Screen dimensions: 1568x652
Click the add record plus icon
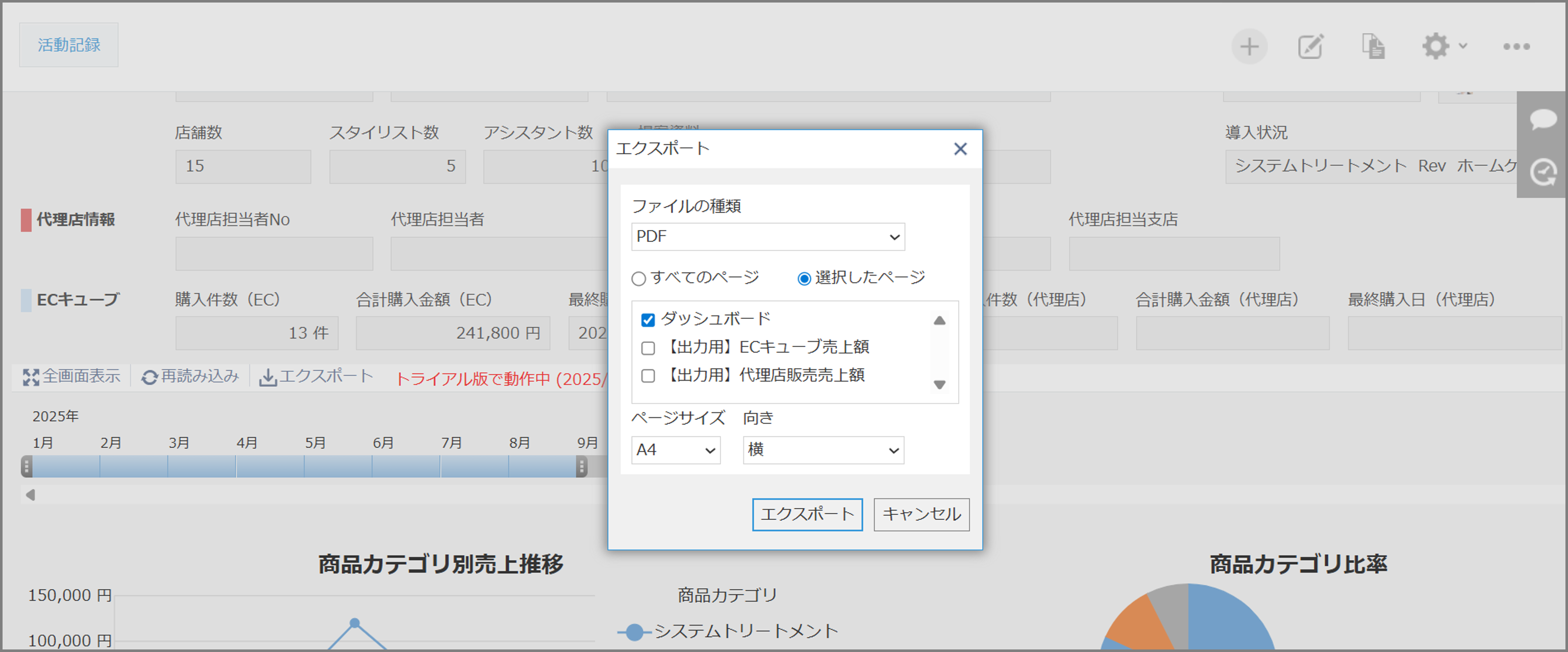[1249, 45]
